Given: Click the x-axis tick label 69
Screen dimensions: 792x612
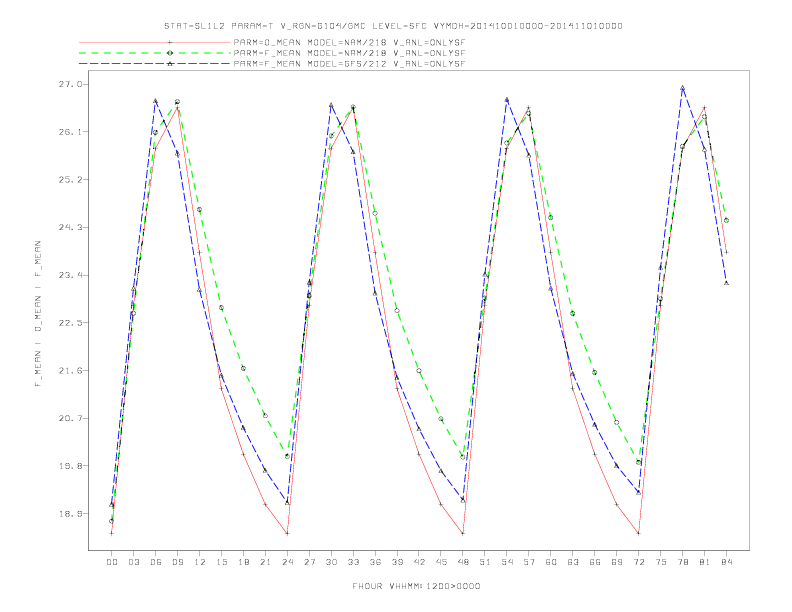Looking at the screenshot, I should 617,562.
